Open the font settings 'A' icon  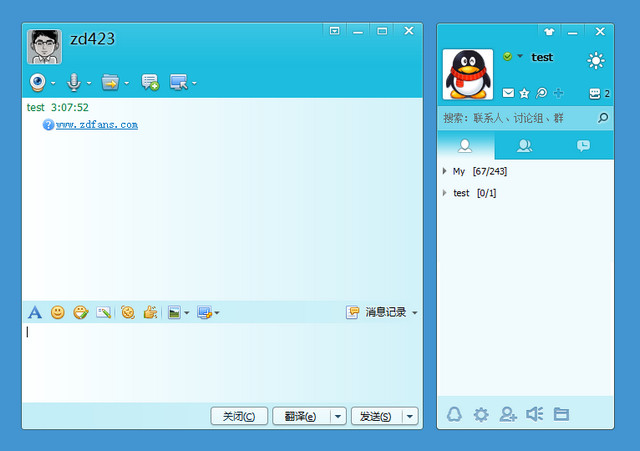click(x=35, y=312)
